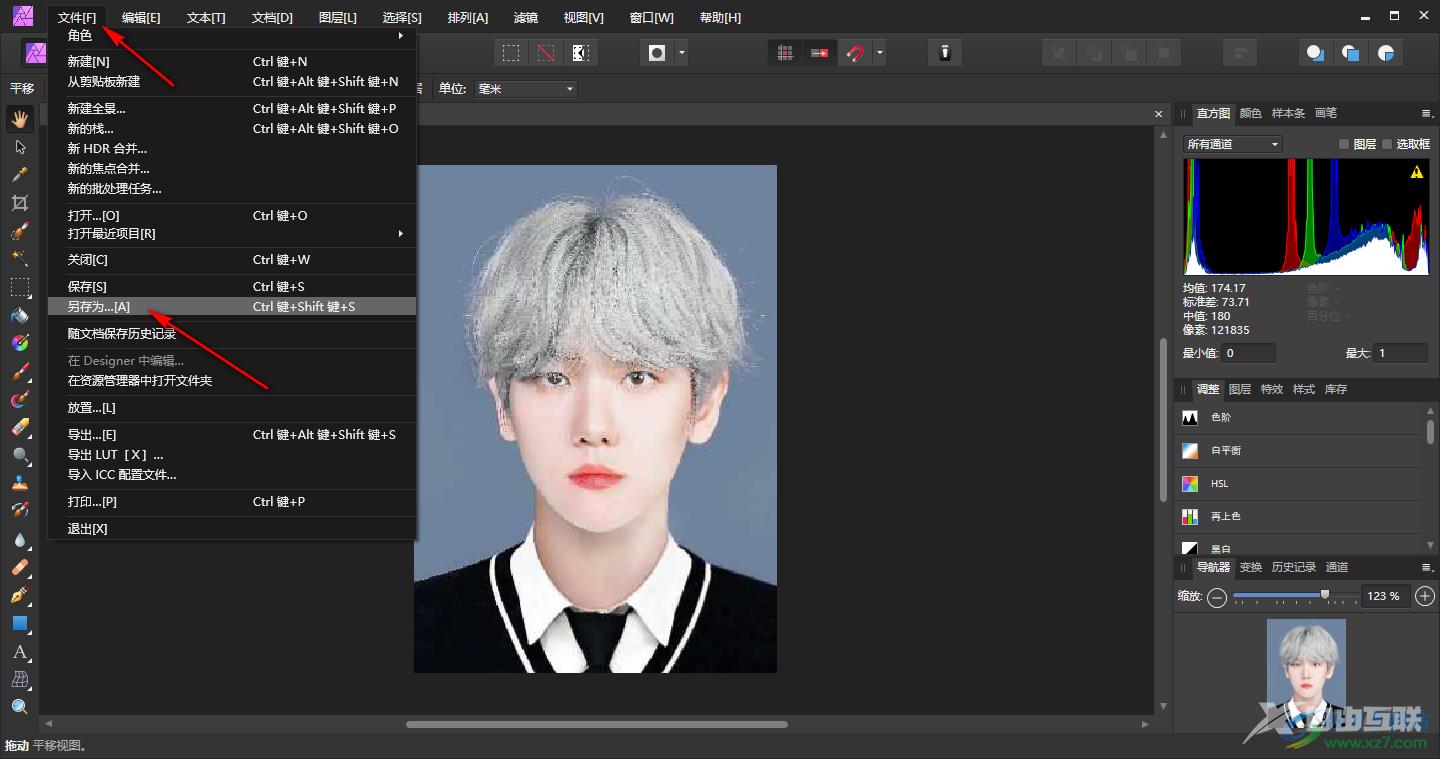1440x759 pixels.
Task: Click the Assistant manager icon
Action: coord(944,53)
